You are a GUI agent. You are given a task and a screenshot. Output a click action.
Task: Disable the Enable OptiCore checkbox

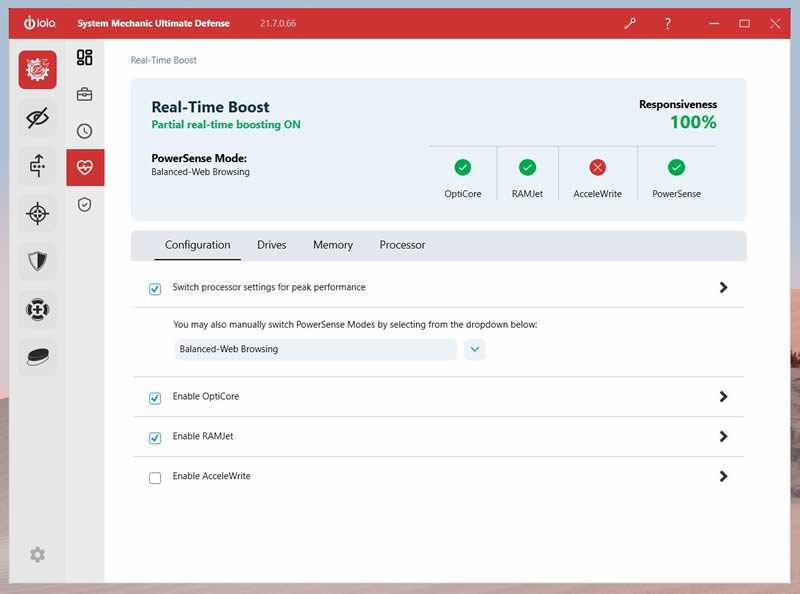[x=155, y=398]
